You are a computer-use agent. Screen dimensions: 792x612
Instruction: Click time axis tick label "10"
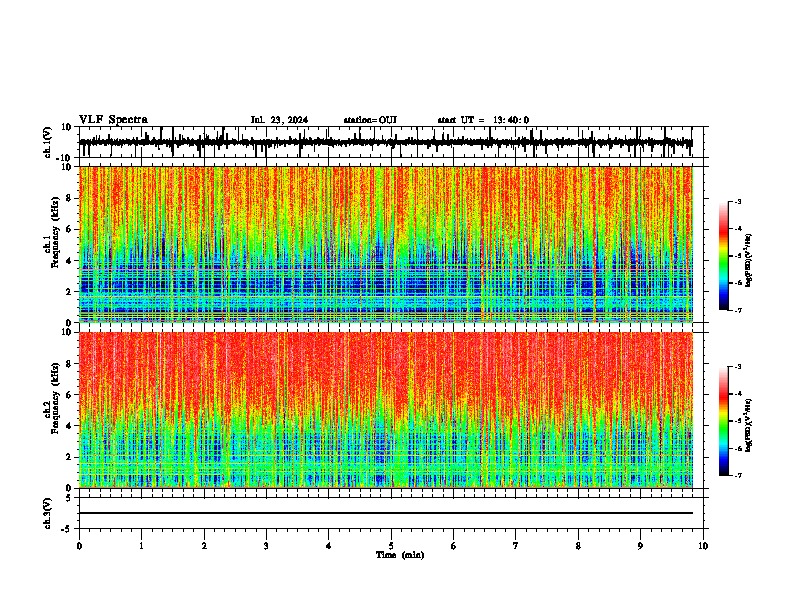click(703, 546)
